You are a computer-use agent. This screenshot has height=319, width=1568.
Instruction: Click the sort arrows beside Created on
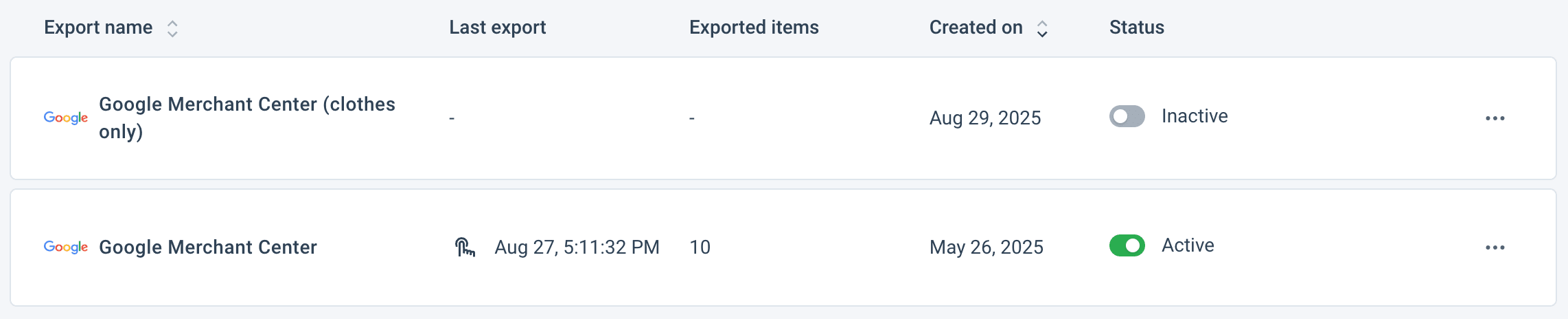[x=1041, y=28]
